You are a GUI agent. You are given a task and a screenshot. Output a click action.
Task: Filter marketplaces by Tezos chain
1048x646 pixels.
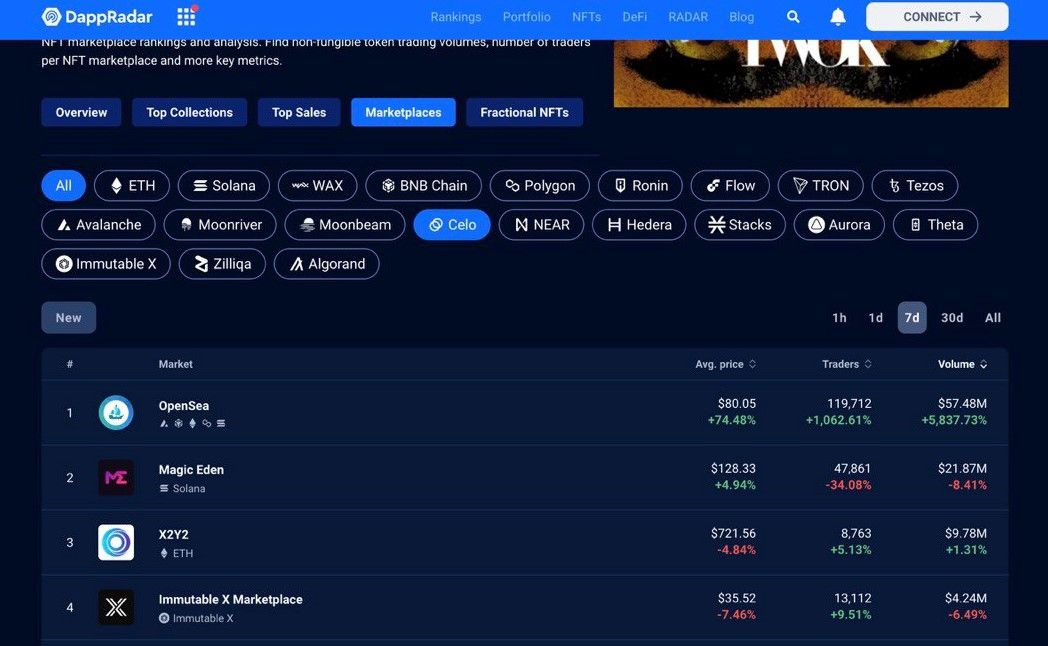tap(915, 185)
